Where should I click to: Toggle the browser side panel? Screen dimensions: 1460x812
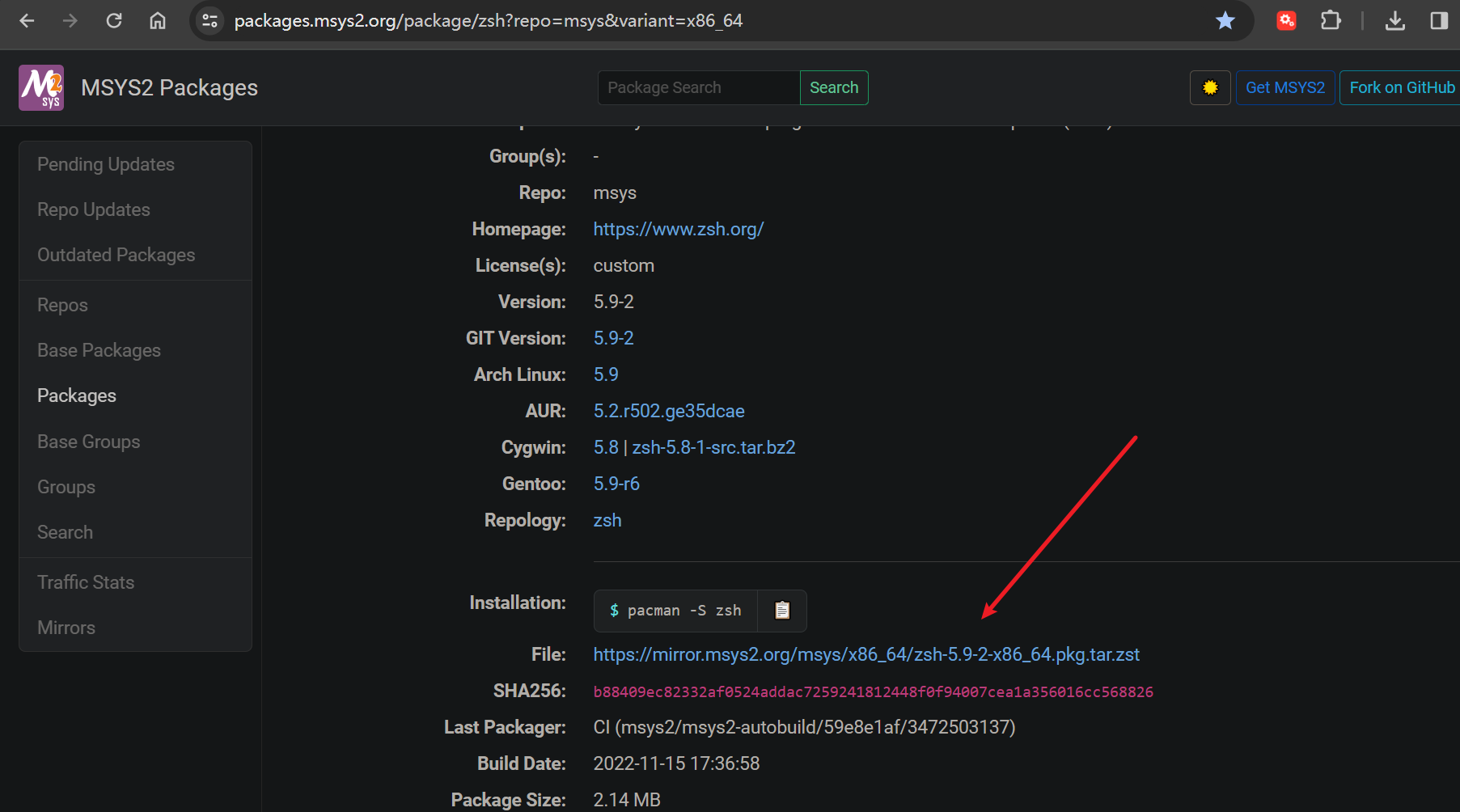tap(1438, 21)
